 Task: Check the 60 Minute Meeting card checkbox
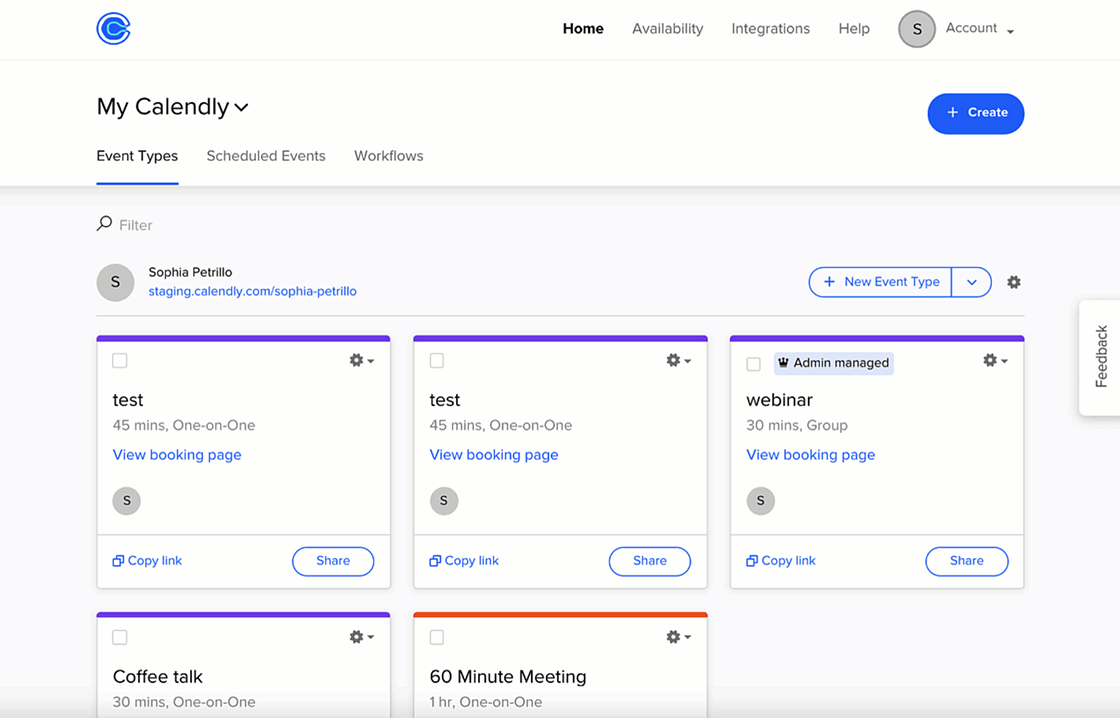click(437, 637)
